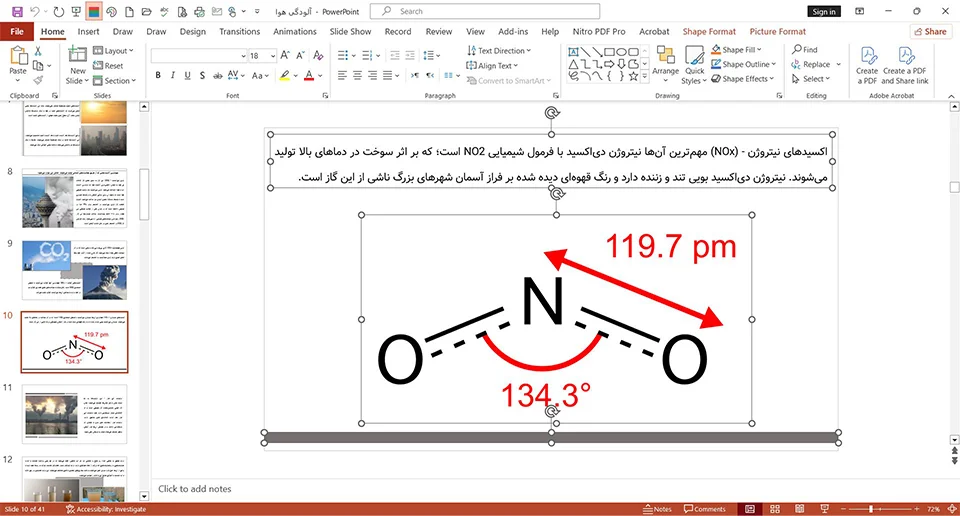The height and width of the screenshot is (516, 960).
Task: Click the Redo/Repeat circular arrow icon
Action: [59, 12]
